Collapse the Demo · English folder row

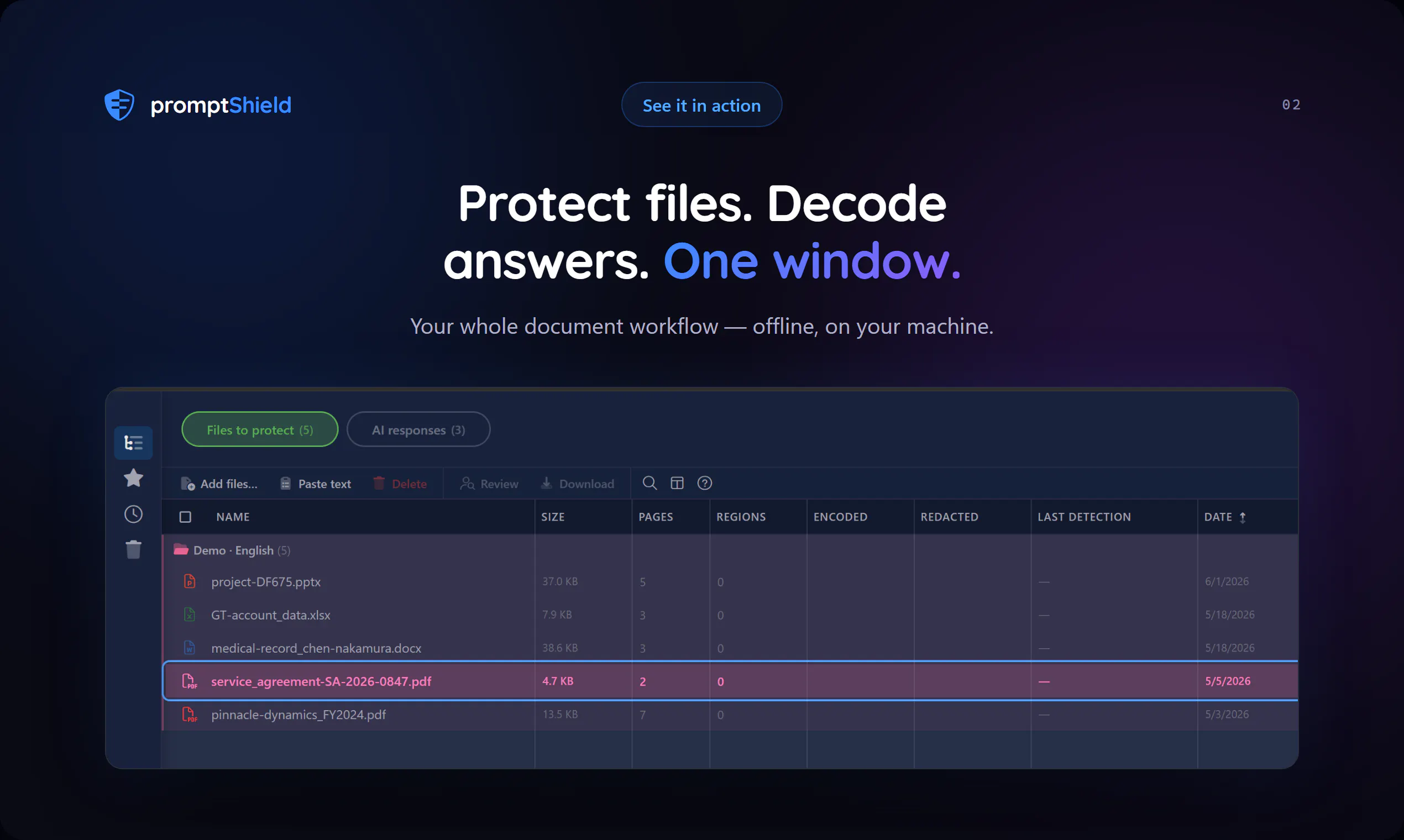tap(730, 550)
